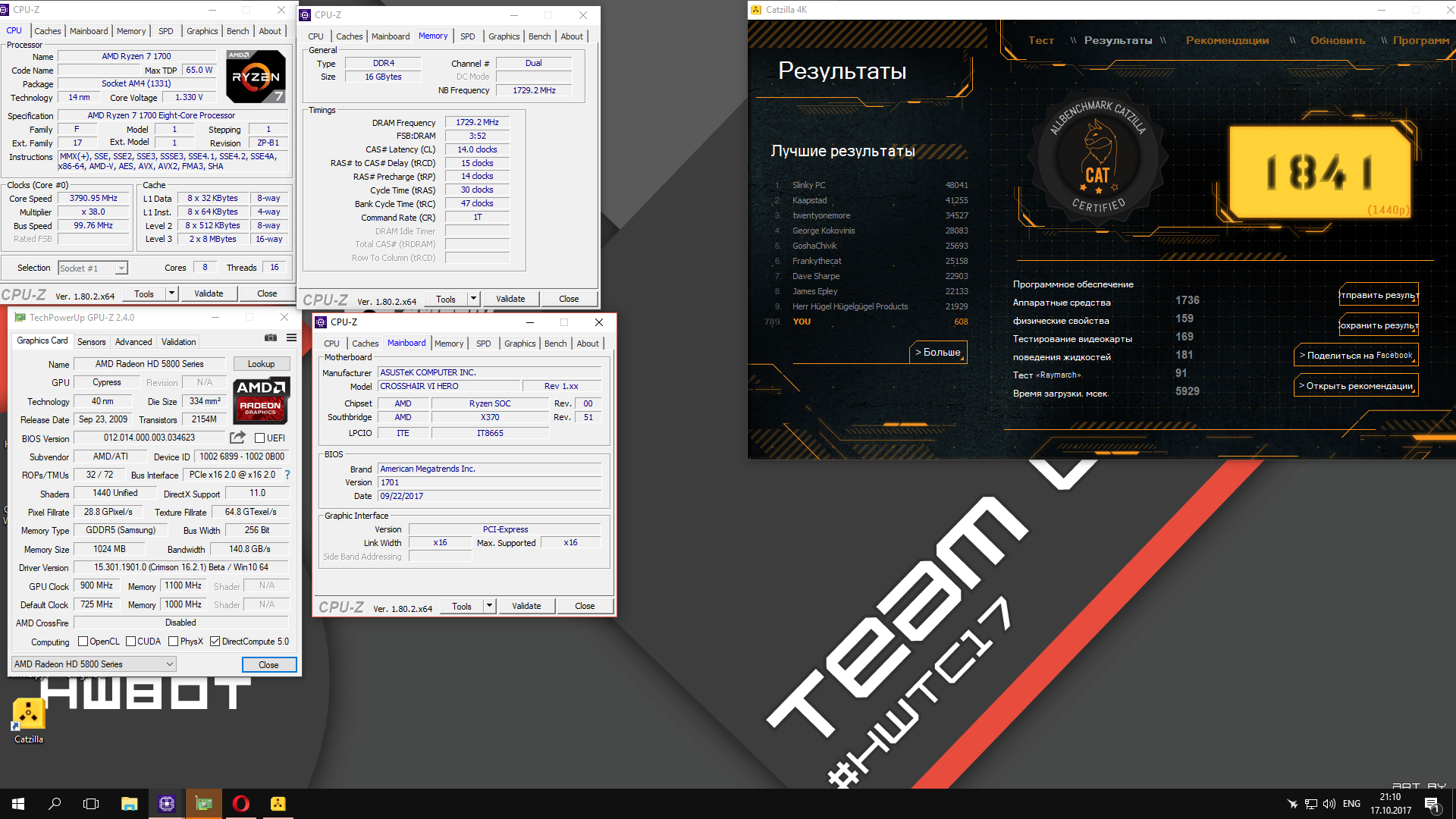Expand Tools dropdown arrow in top-left CPU-Z
This screenshot has width=1456, height=819.
(171, 293)
